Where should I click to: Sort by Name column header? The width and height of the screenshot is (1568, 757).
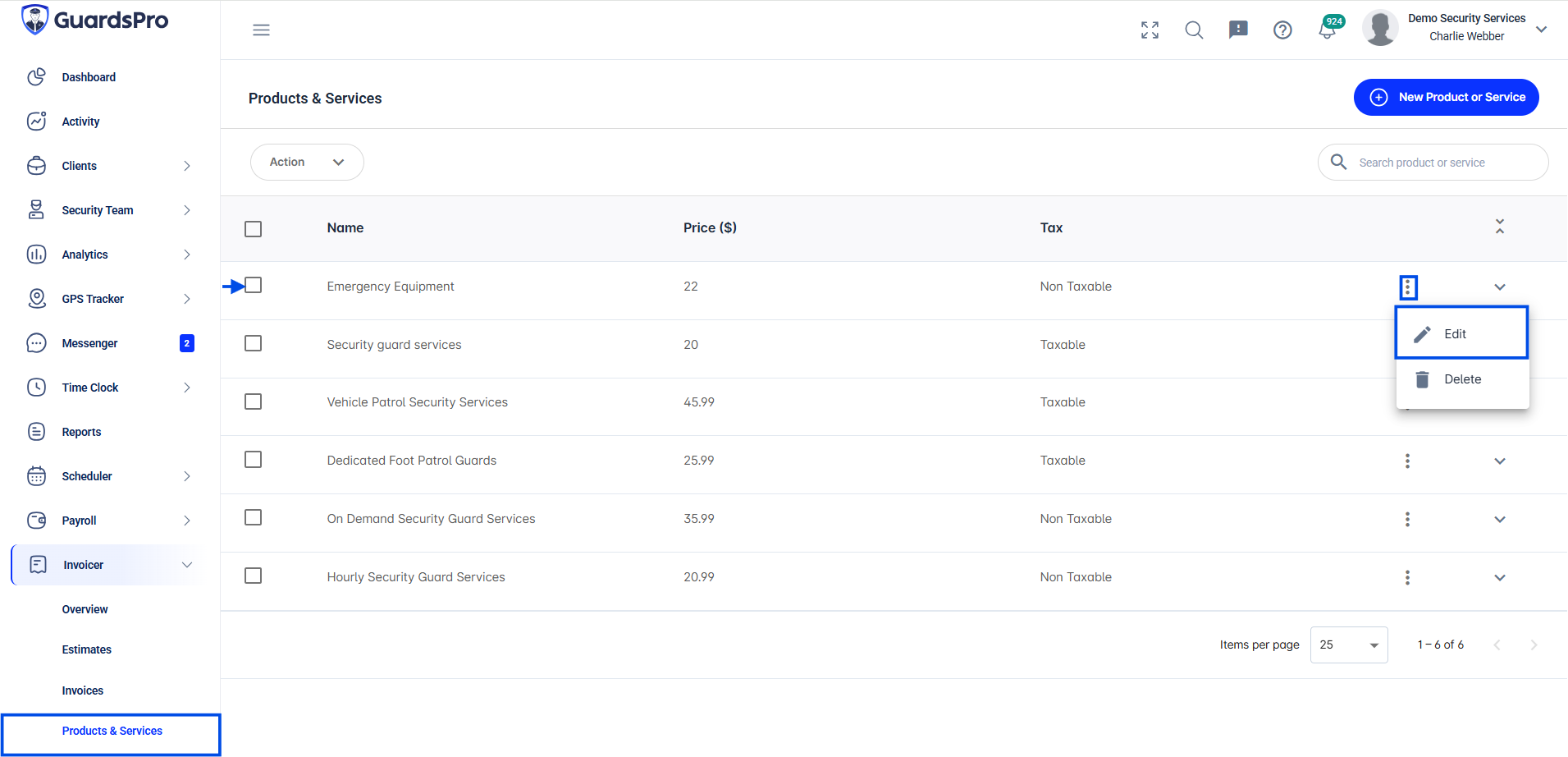coord(345,228)
